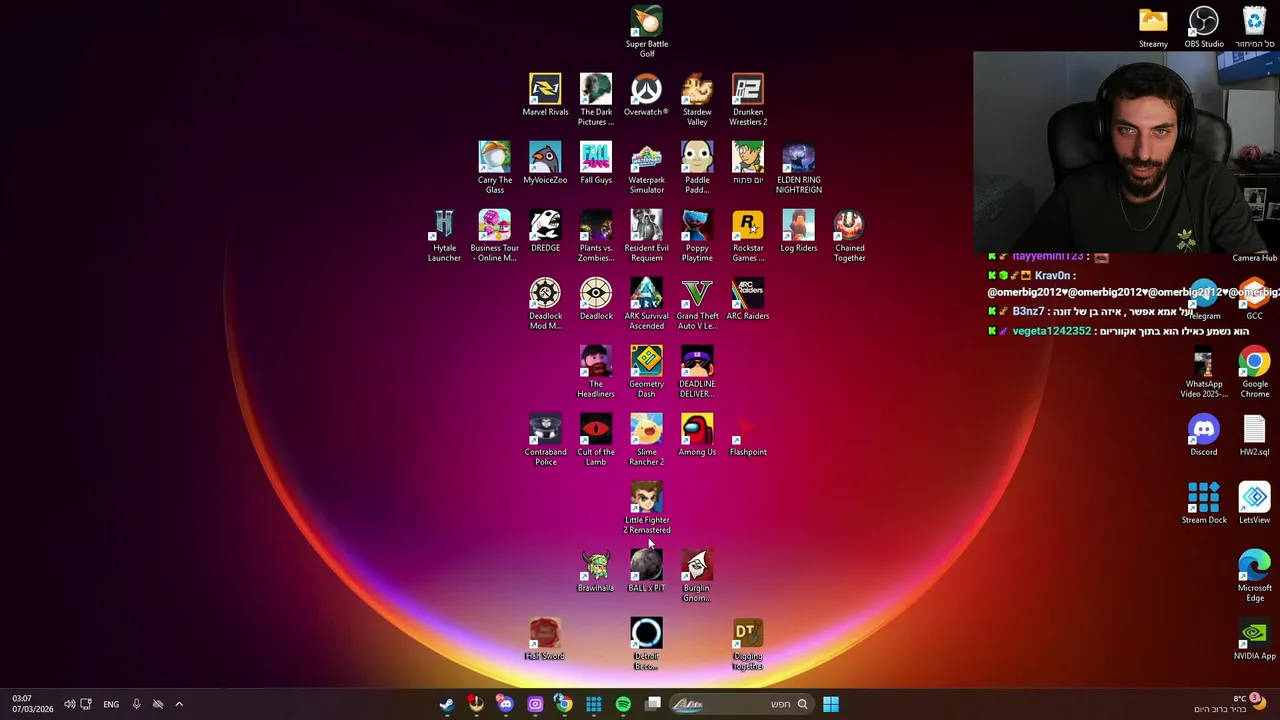
Task: Select the DREDGE desktop icon
Action: point(545,231)
